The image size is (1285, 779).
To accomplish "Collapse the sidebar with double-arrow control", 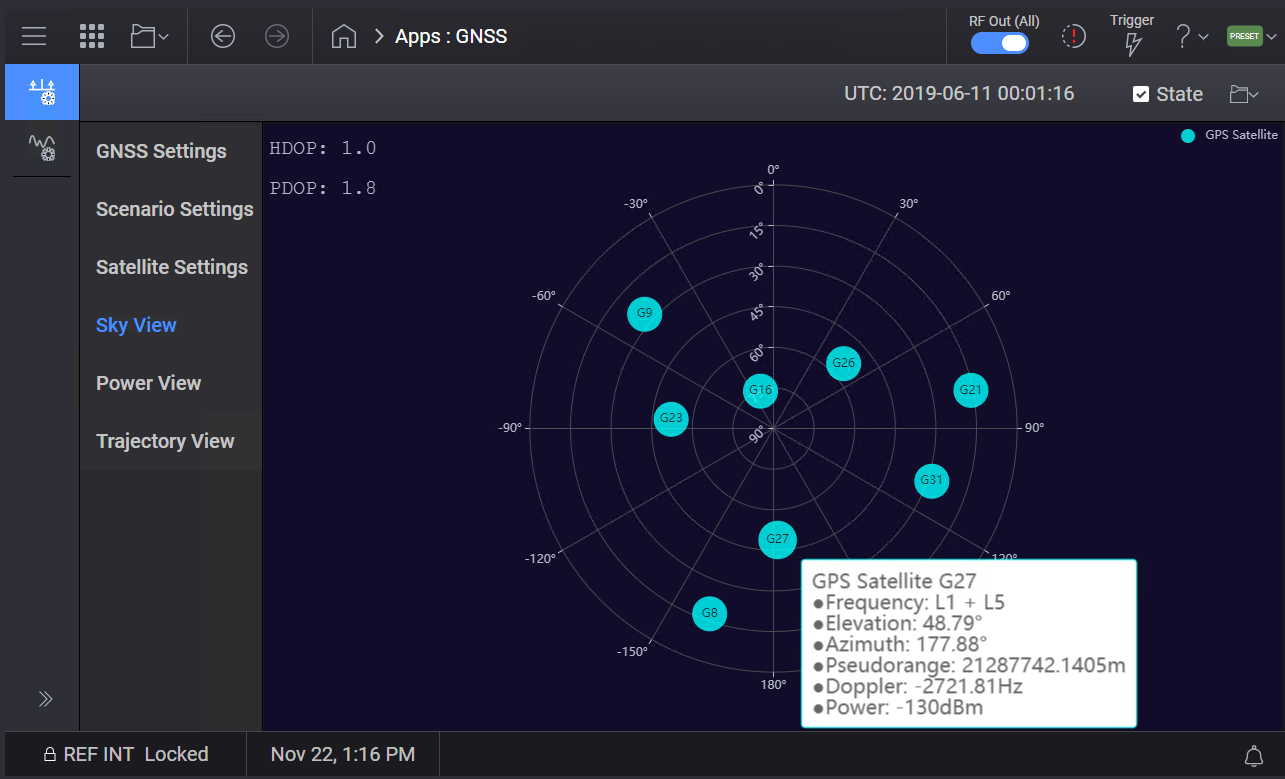I will pyautogui.click(x=44, y=699).
